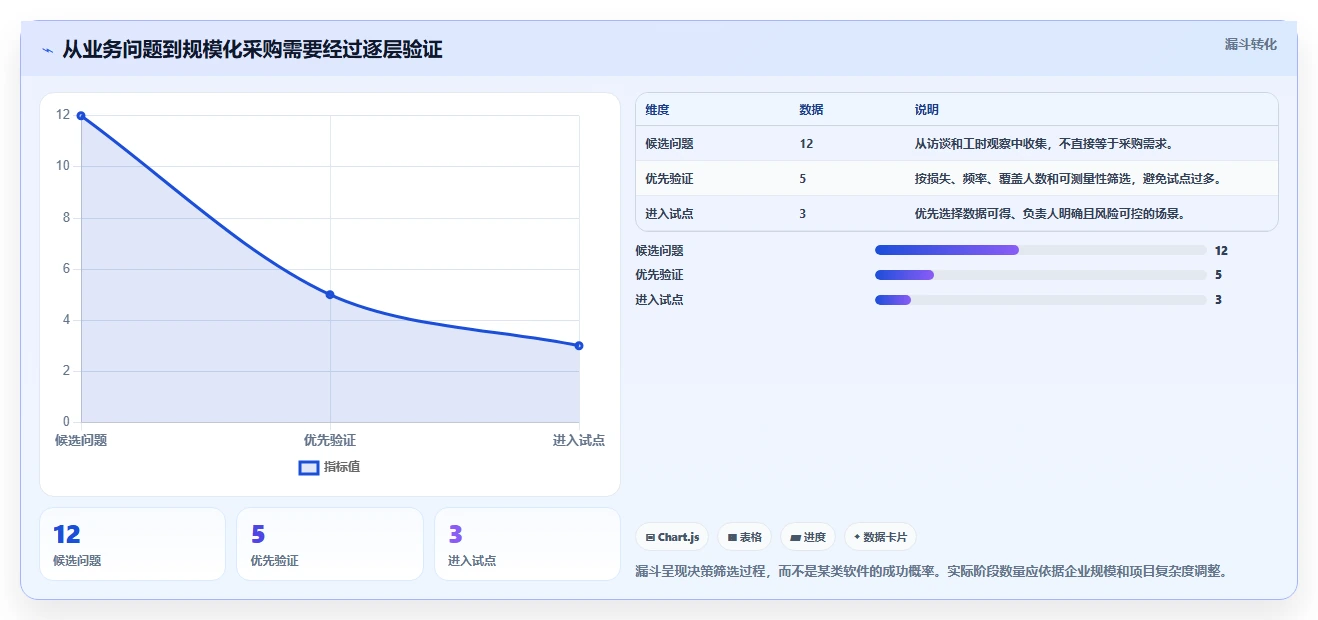The height and width of the screenshot is (620, 1318).
Task: Click the y-axis tick label 8
Action: 66,218
